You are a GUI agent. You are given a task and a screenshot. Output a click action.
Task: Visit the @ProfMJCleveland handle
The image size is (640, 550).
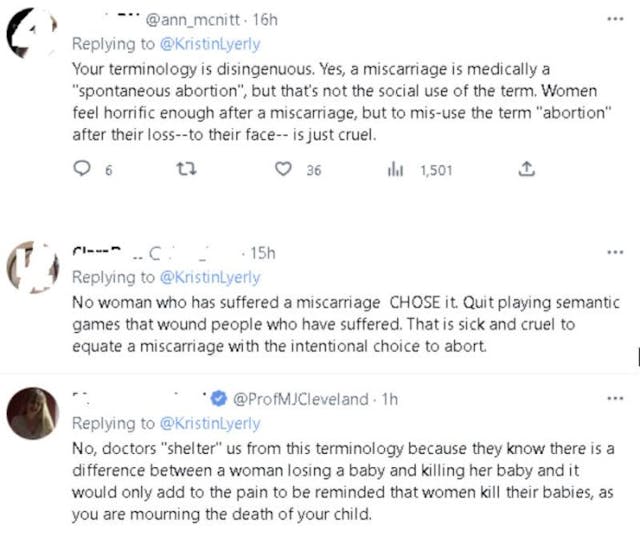(x=299, y=399)
